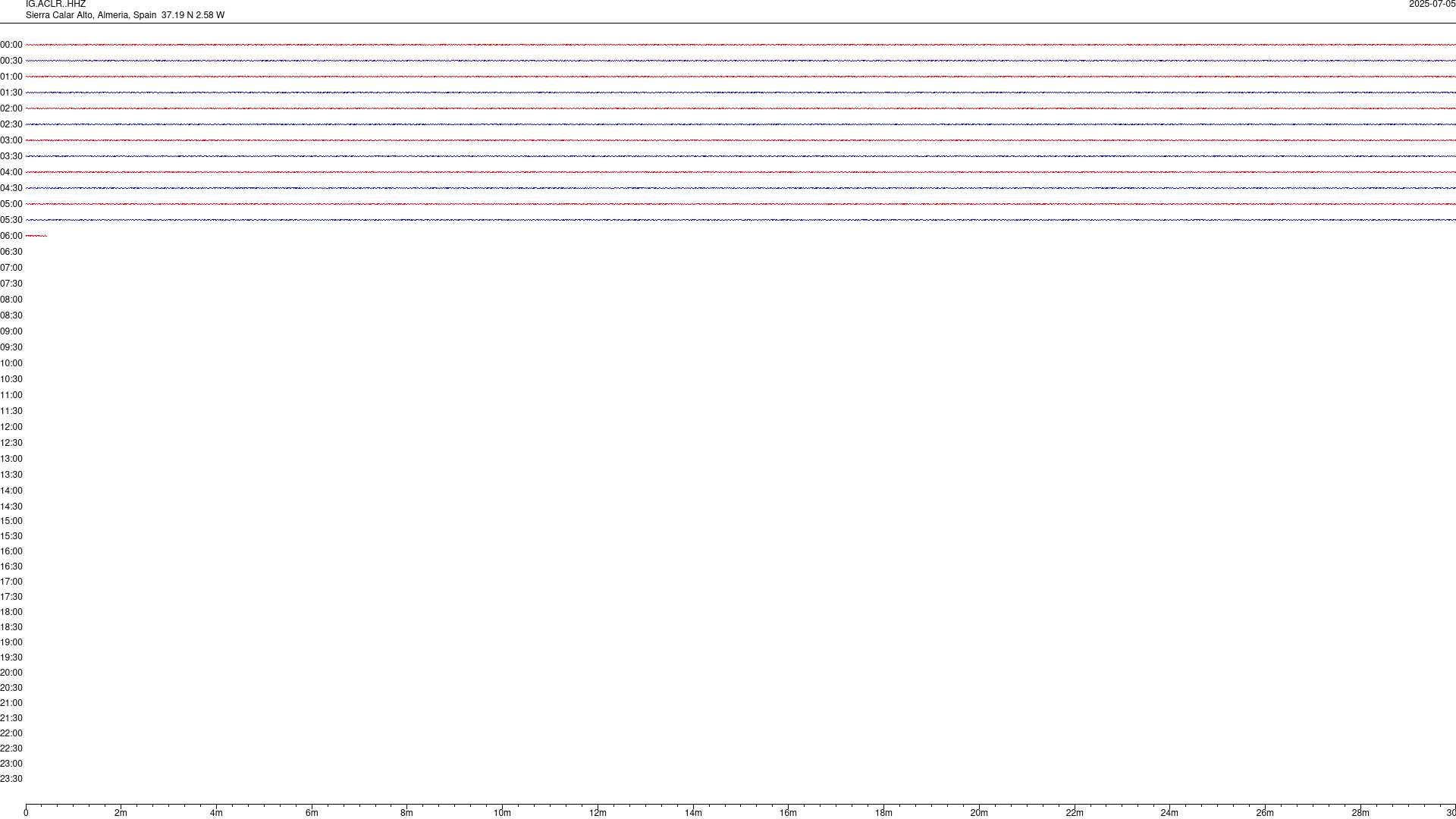Select the 05:30 time row label
Viewport: 1456px width, 819px height.
pyautogui.click(x=11, y=220)
